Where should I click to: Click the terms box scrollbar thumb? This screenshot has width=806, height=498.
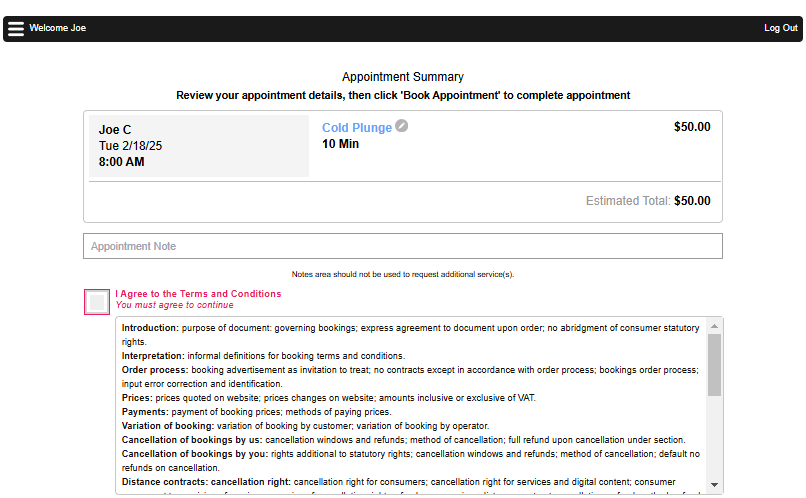[x=714, y=364]
